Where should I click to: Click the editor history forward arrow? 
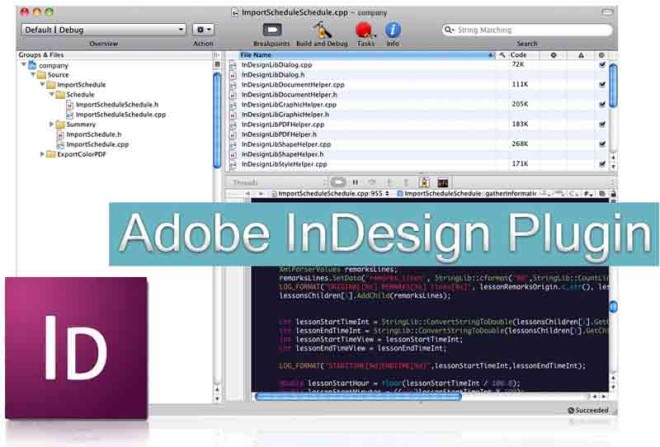coord(261,194)
